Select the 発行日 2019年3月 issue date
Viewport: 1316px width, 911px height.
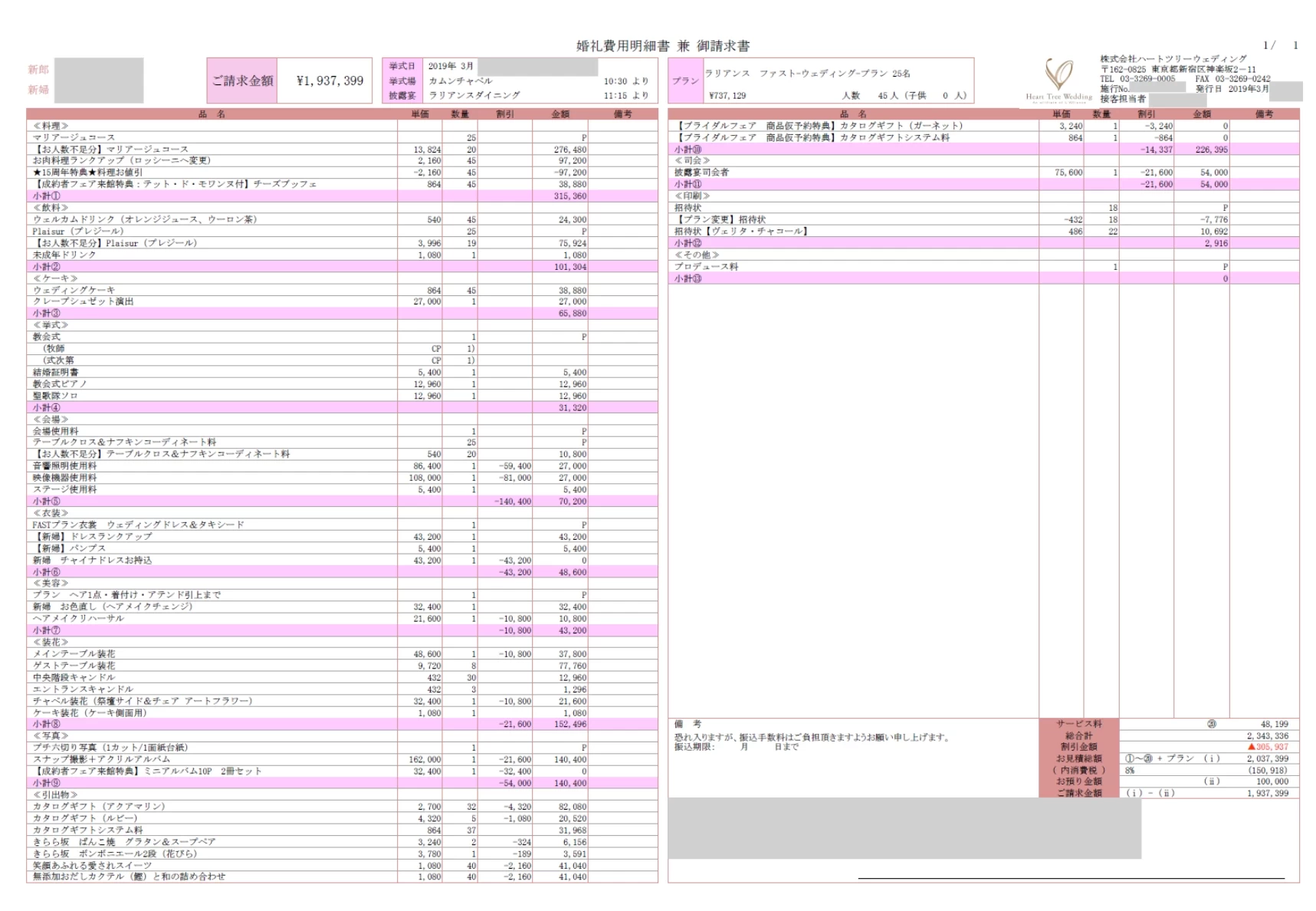(1232, 89)
